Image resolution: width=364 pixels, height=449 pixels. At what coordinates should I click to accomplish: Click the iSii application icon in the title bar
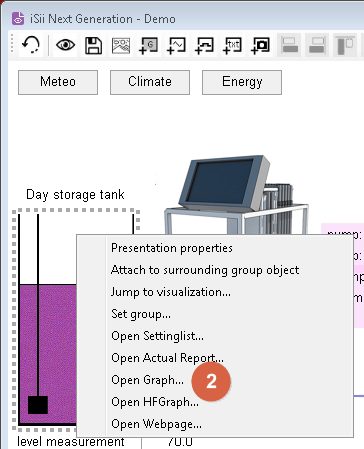coord(18,19)
